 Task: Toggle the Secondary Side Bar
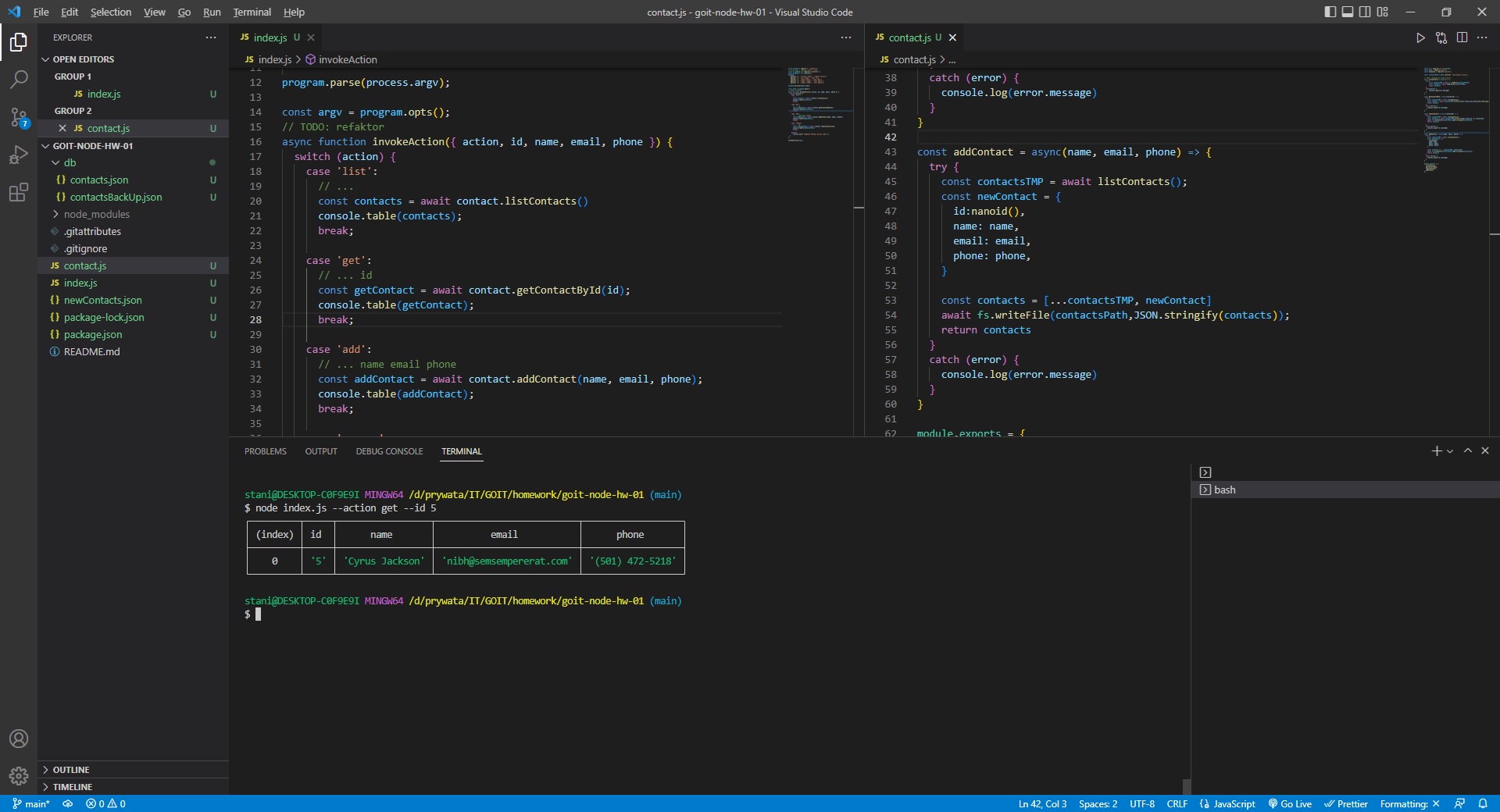point(1365,12)
